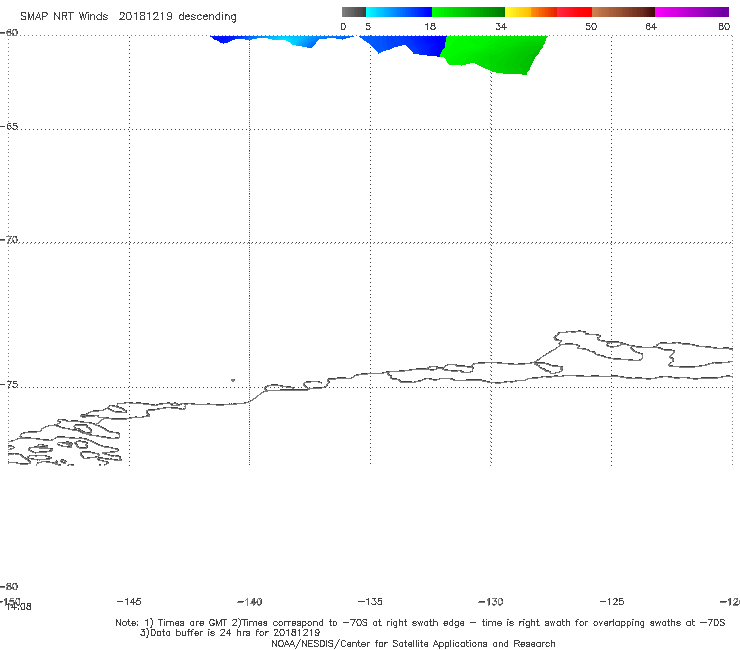Click the longitude label -130

(x=491, y=602)
